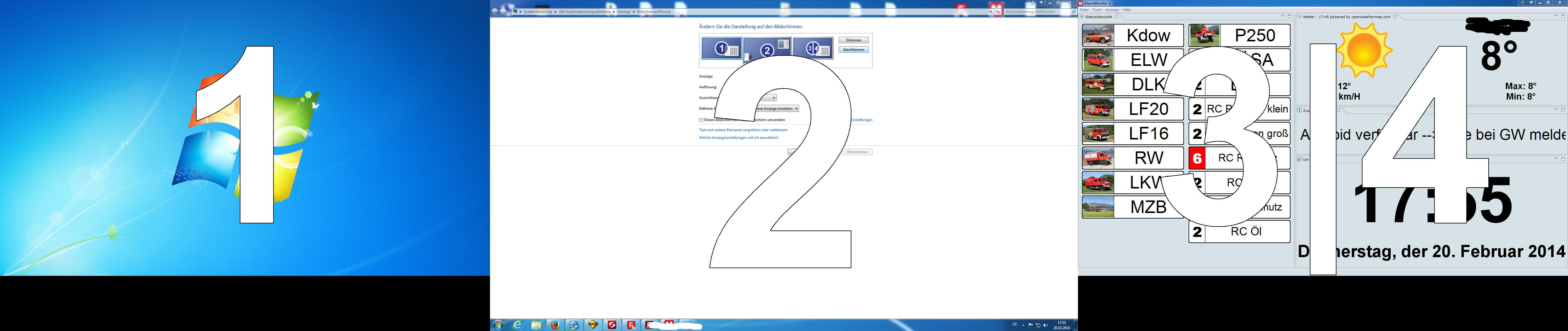1568x331 pixels.
Task: Enable 'Diesen Bildschirm als Hauptbildschirm verwenden' checkbox
Action: tap(701, 120)
